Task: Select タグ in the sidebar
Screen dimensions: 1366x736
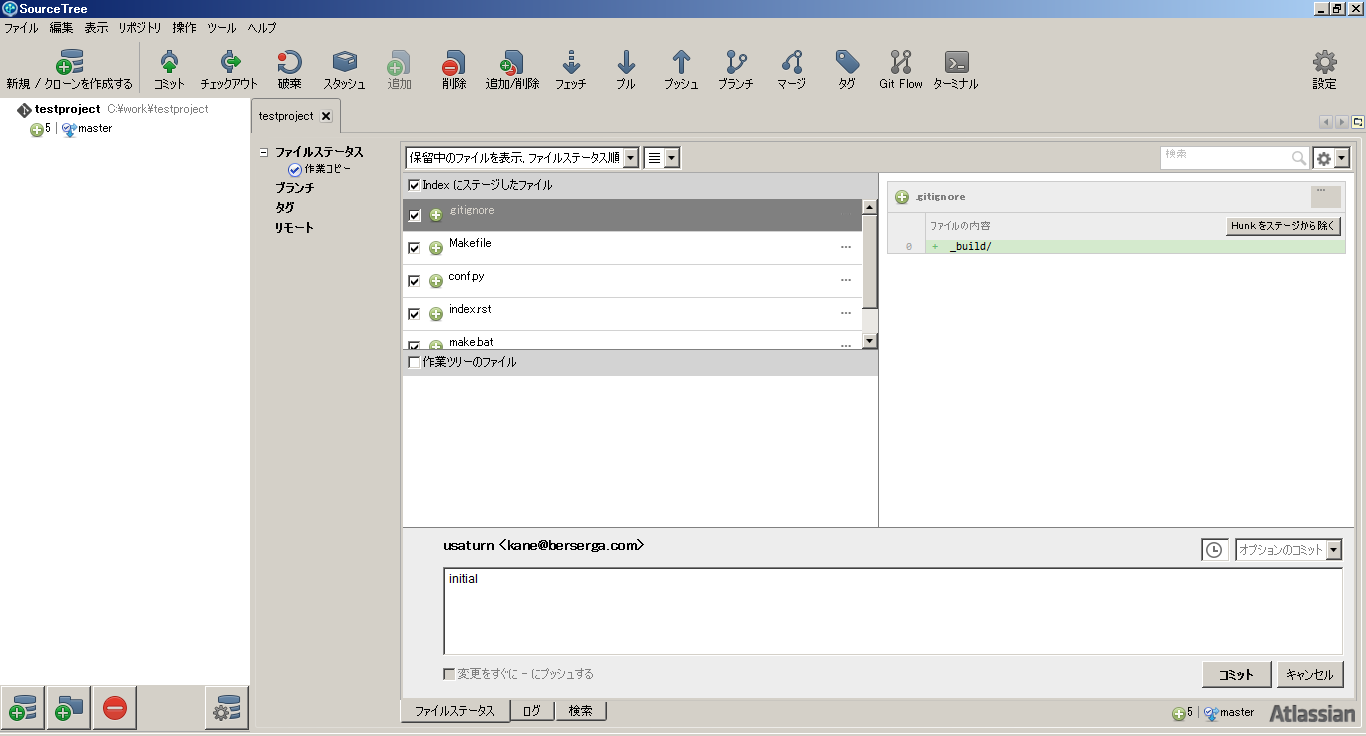Action: 285,208
